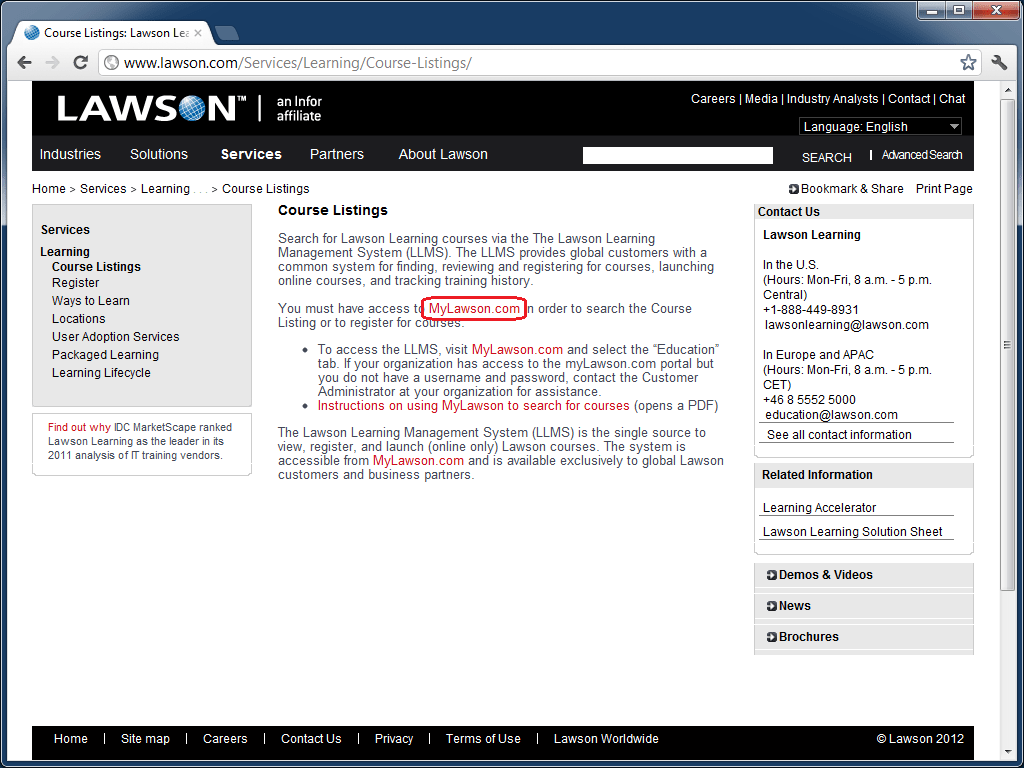Open the News section via its arrow icon

point(770,606)
